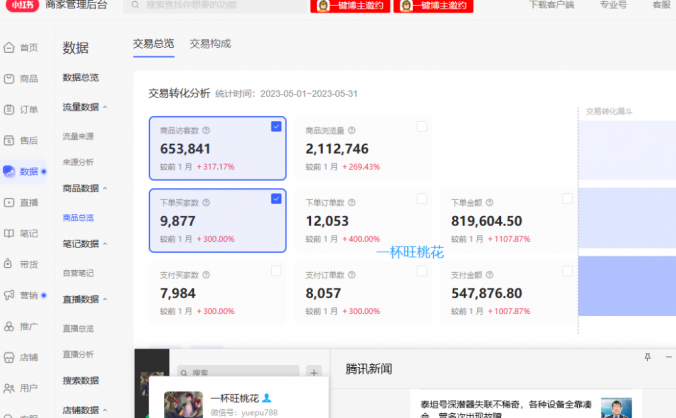This screenshot has width=676, height=418.
Task: Open 直播 live section in sidebar
Action: pyautogui.click(x=21, y=203)
